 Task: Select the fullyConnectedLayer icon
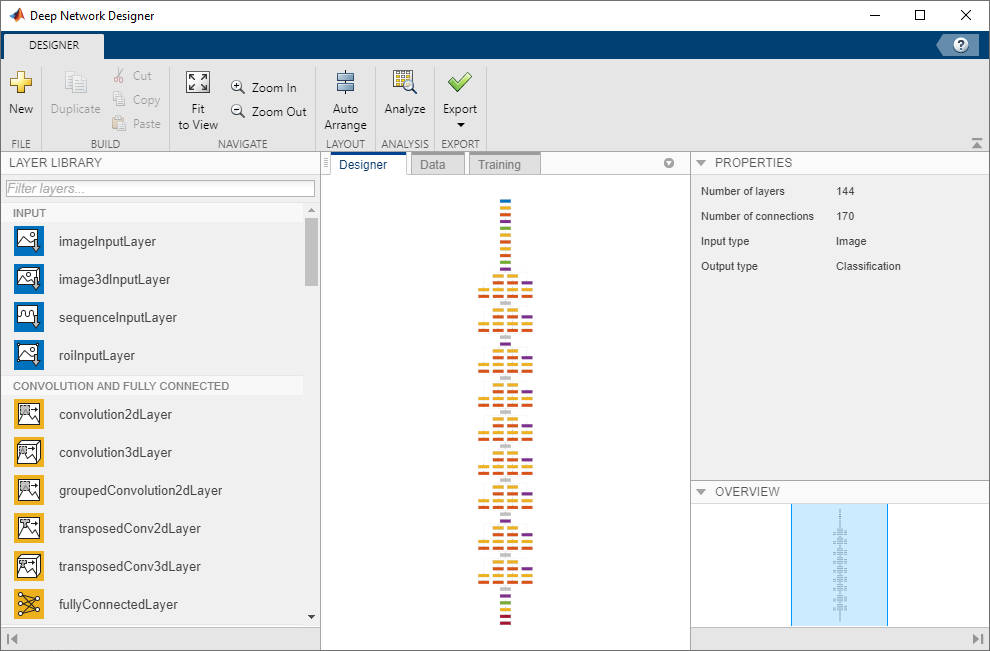[x=29, y=604]
